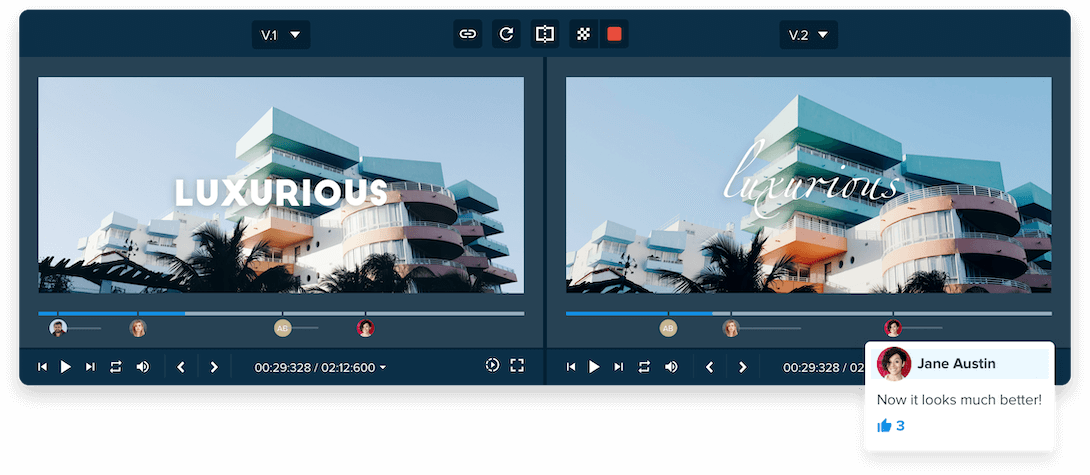Toggle loop playback in left player
Viewport: 1090px width, 475px height.
(x=116, y=367)
